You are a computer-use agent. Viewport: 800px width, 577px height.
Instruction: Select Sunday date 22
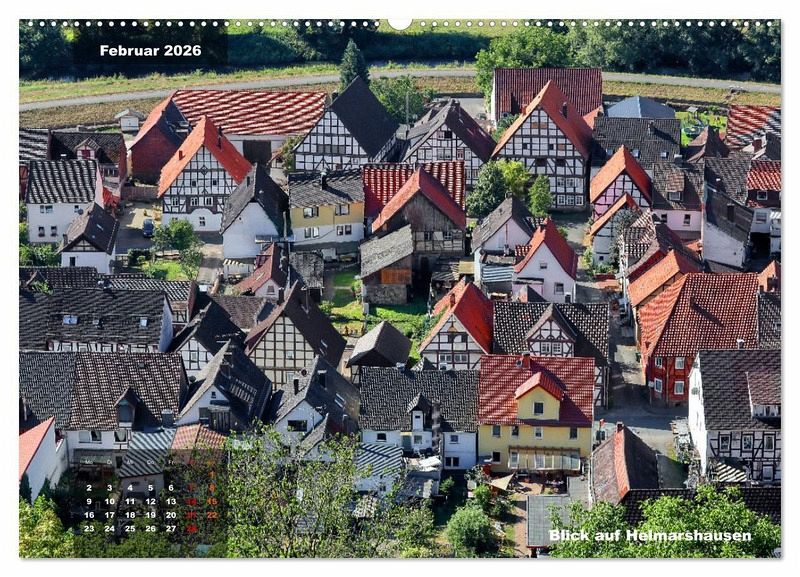pos(212,515)
